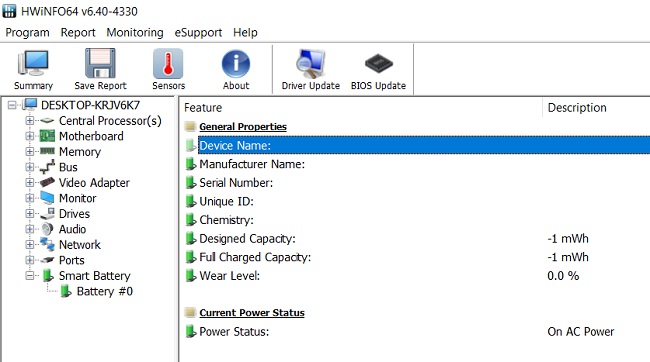Click the Network tree icon
The height and width of the screenshot is (362, 650).
(x=47, y=244)
